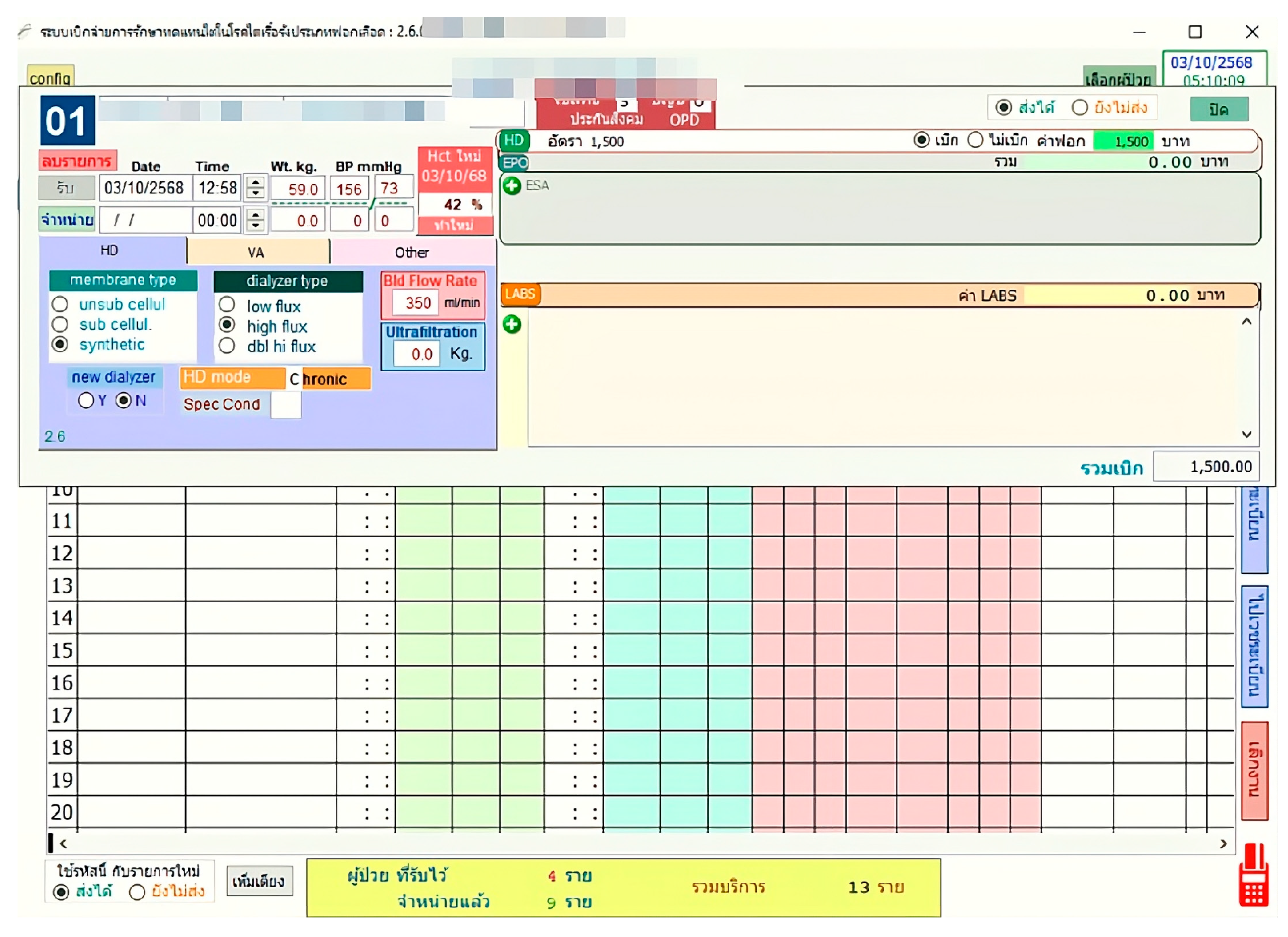The image size is (1288, 937).
Task: Switch to the VA tab
Action: click(256, 253)
